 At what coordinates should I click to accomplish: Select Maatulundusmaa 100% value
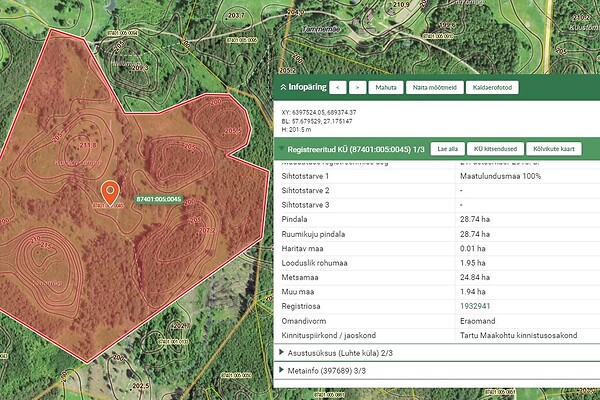500,176
